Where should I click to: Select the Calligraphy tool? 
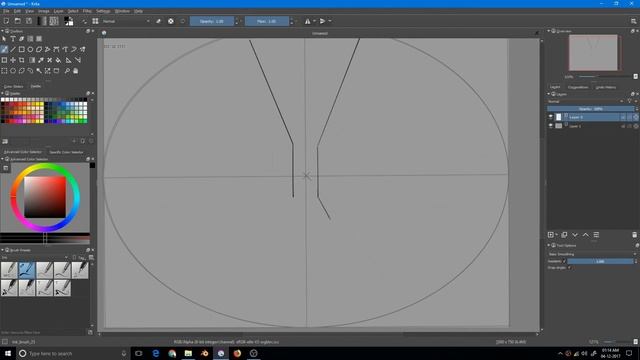click(22, 39)
